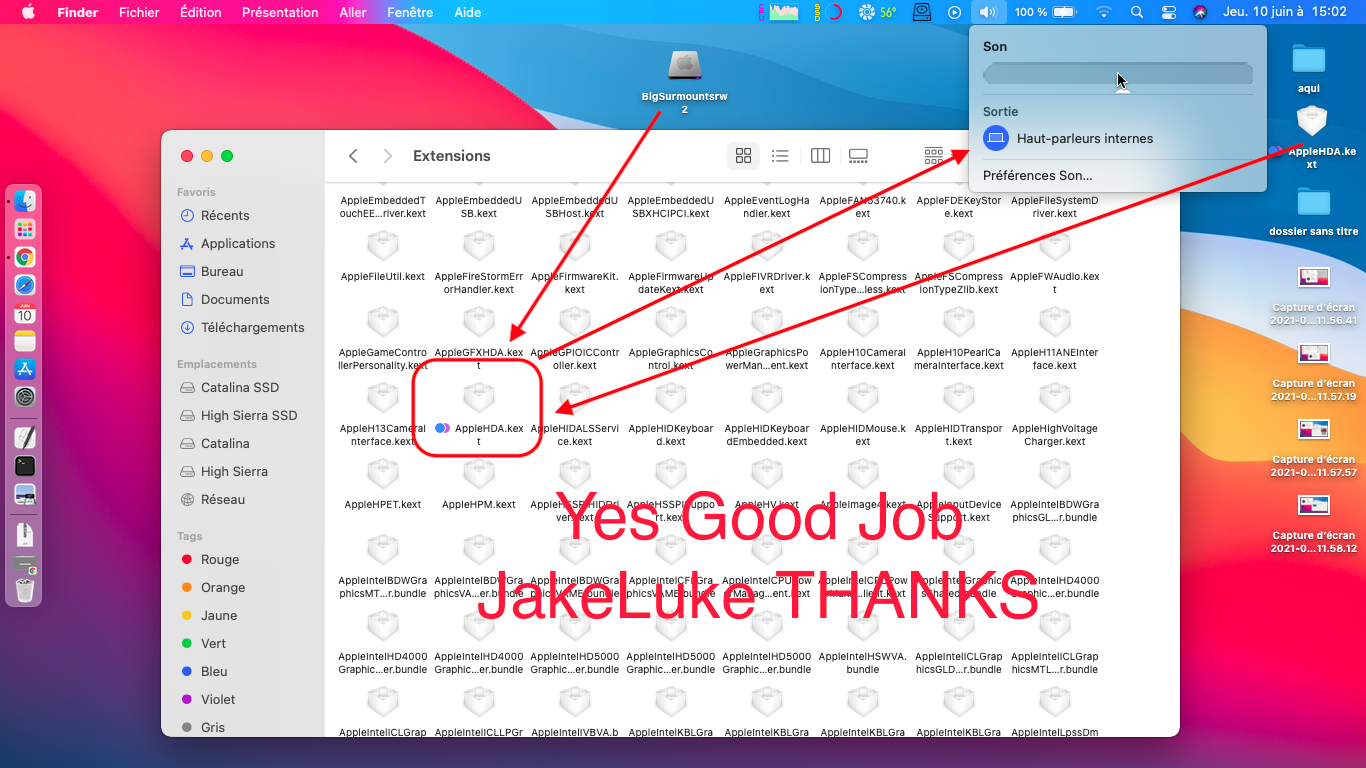The width and height of the screenshot is (1366, 768).
Task: Open Calendar from the Dock
Action: point(25,313)
